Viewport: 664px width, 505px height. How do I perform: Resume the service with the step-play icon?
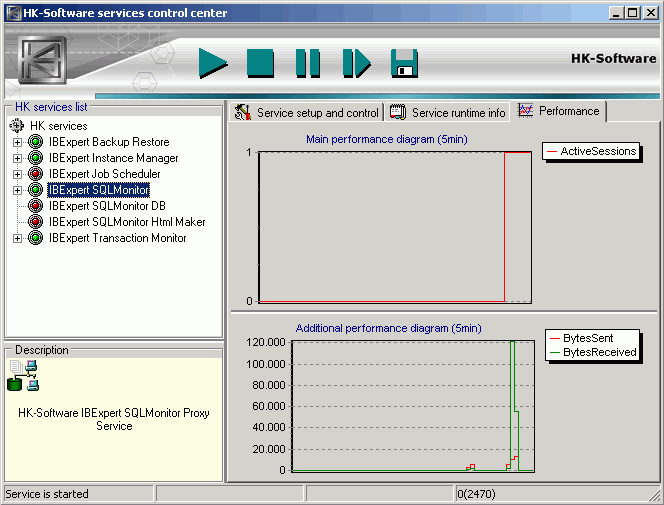357,63
